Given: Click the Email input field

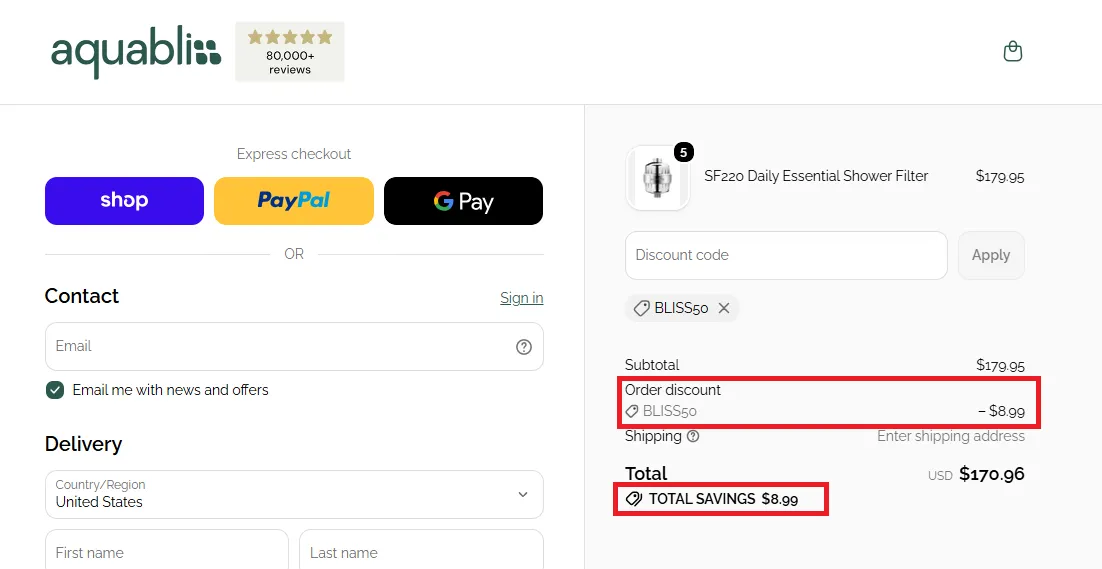Looking at the screenshot, I should pos(294,346).
